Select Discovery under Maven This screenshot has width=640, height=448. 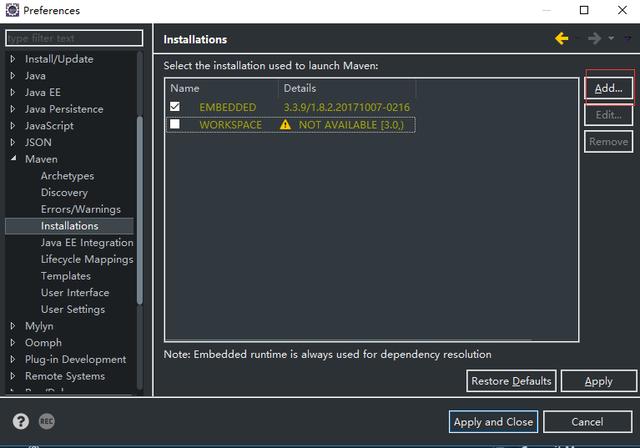pyautogui.click(x=64, y=193)
